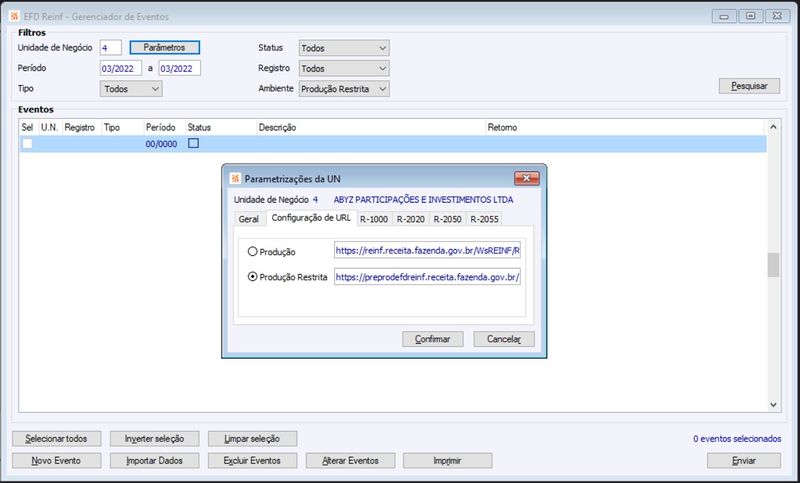Image resolution: width=800 pixels, height=483 pixels.
Task: Click the Retorno column header
Action: point(625,128)
